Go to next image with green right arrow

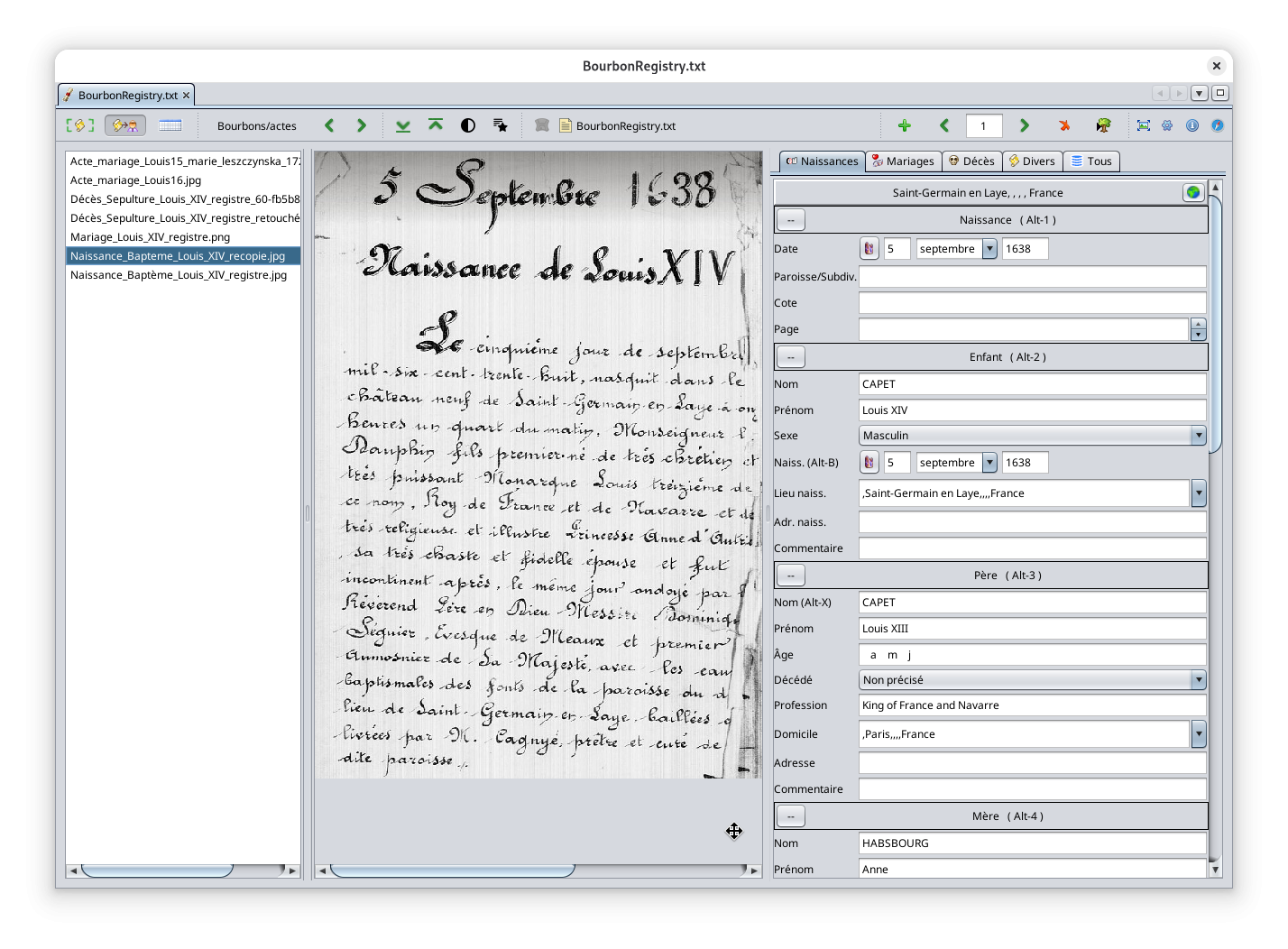coord(362,125)
